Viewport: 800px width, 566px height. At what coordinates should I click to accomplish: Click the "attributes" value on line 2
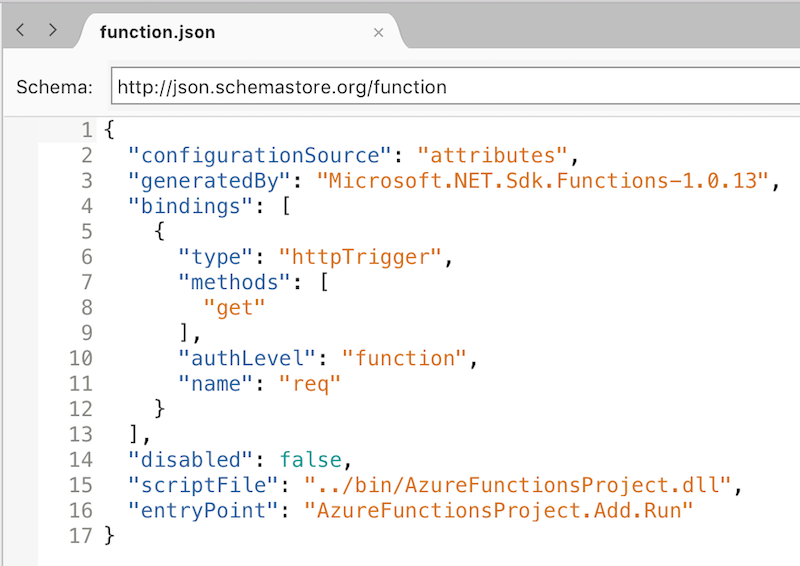tap(492, 155)
